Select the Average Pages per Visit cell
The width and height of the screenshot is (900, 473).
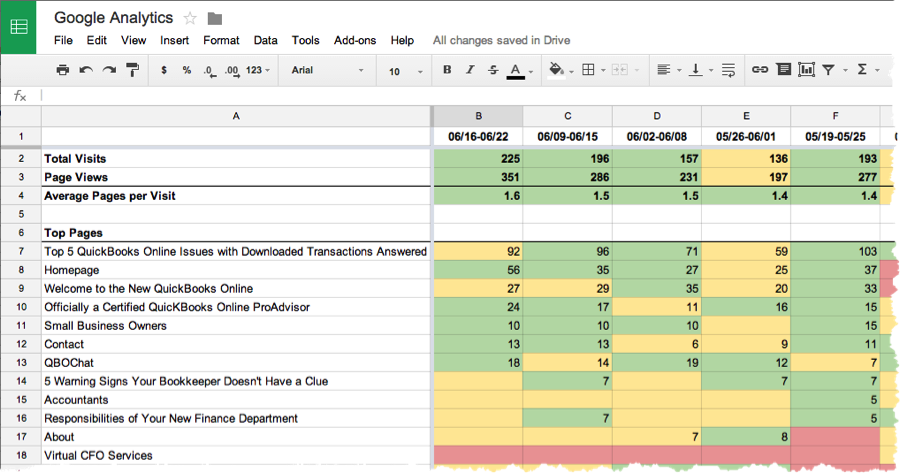click(236, 196)
